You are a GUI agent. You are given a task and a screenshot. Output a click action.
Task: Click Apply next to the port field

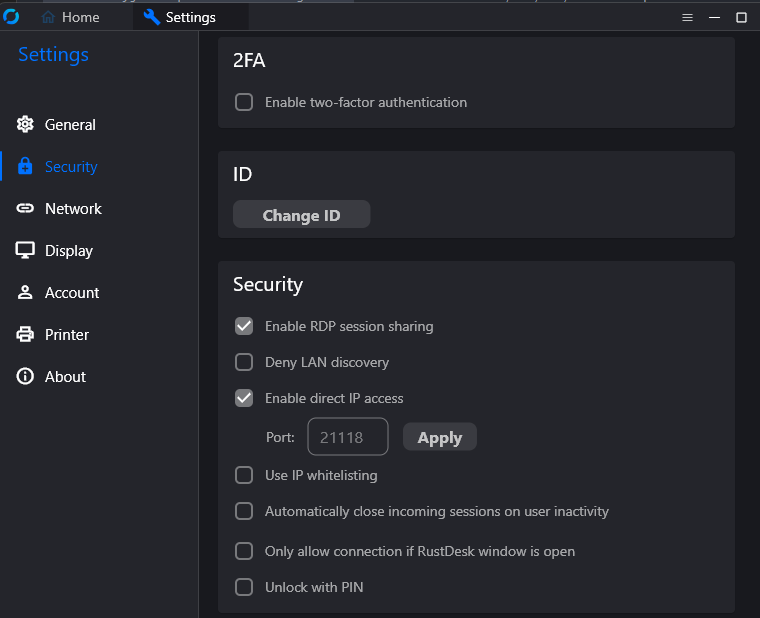(439, 437)
